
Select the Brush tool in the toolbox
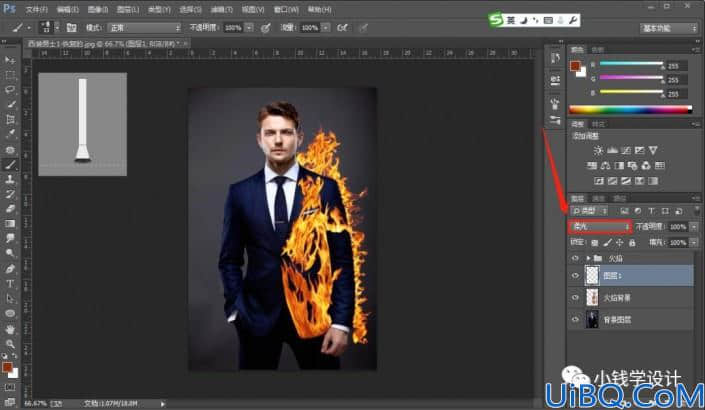tap(10, 165)
